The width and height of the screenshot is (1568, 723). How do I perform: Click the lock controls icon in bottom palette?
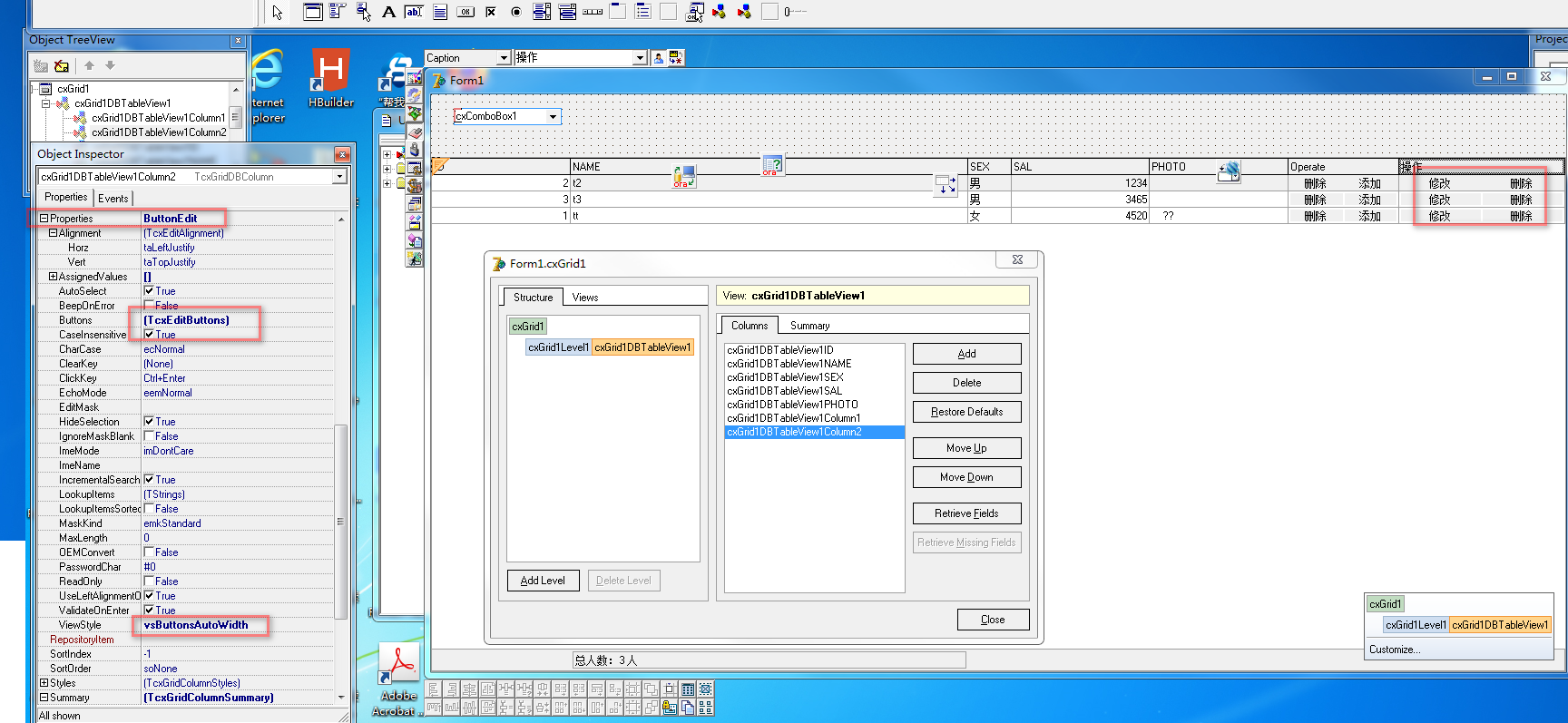[x=670, y=708]
